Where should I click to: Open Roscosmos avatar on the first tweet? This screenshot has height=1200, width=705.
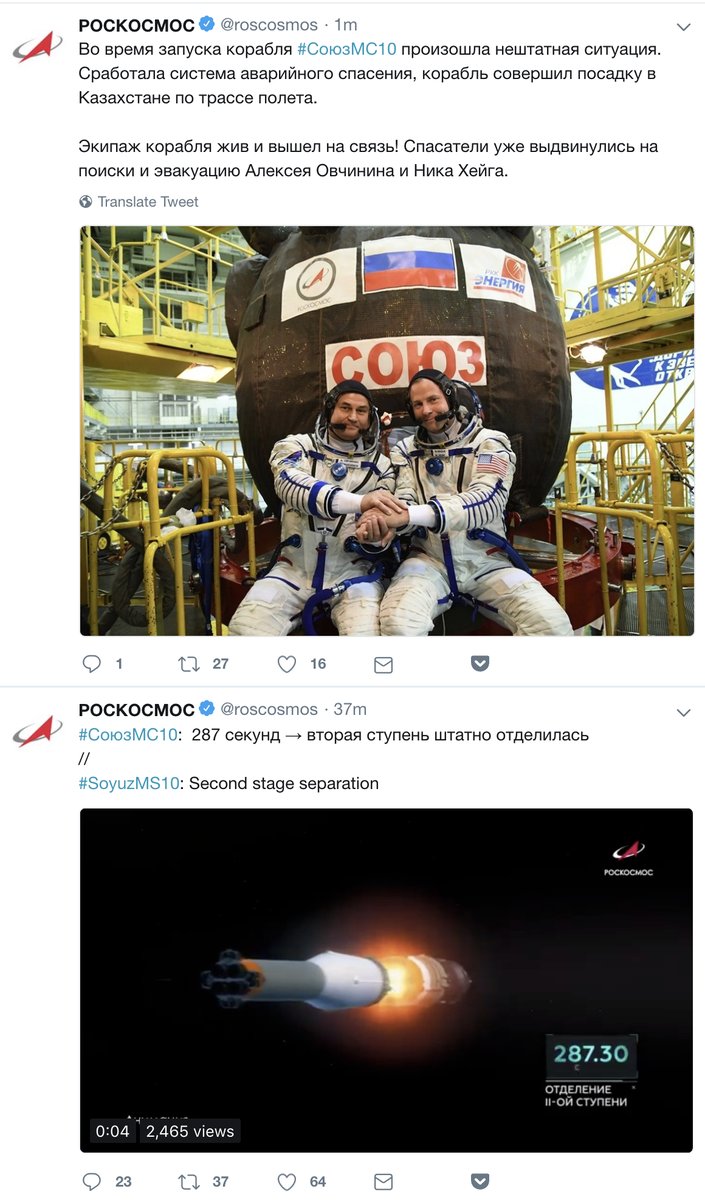(38, 46)
